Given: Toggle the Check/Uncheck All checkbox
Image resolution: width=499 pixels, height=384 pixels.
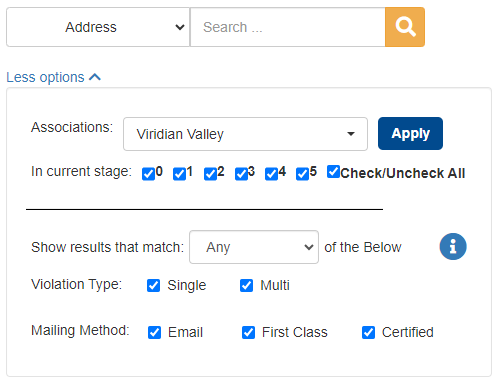Looking at the screenshot, I should point(333,172).
